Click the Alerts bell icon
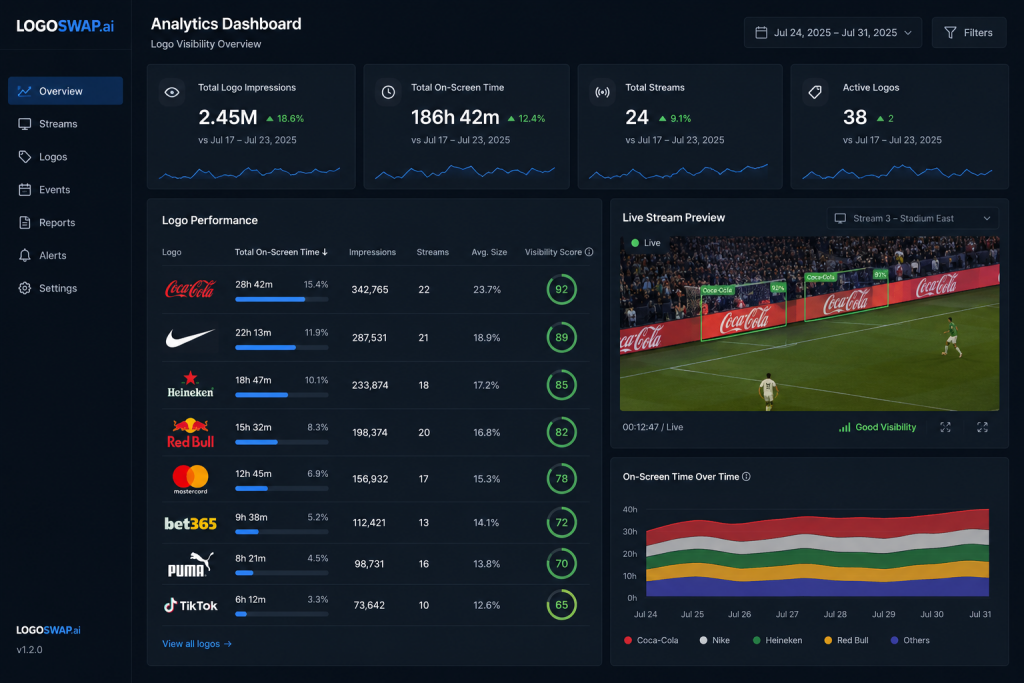1024x683 pixels. point(25,255)
